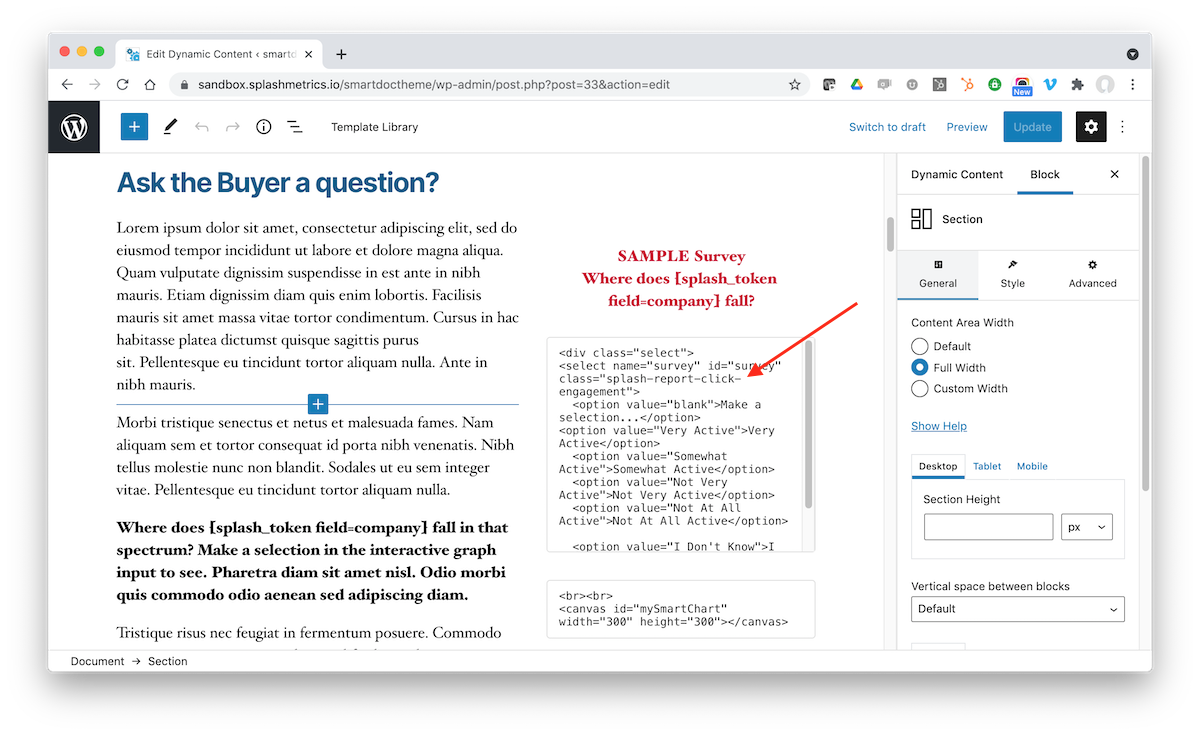Open the editor More options menu
The height and width of the screenshot is (735, 1200).
[1123, 127]
